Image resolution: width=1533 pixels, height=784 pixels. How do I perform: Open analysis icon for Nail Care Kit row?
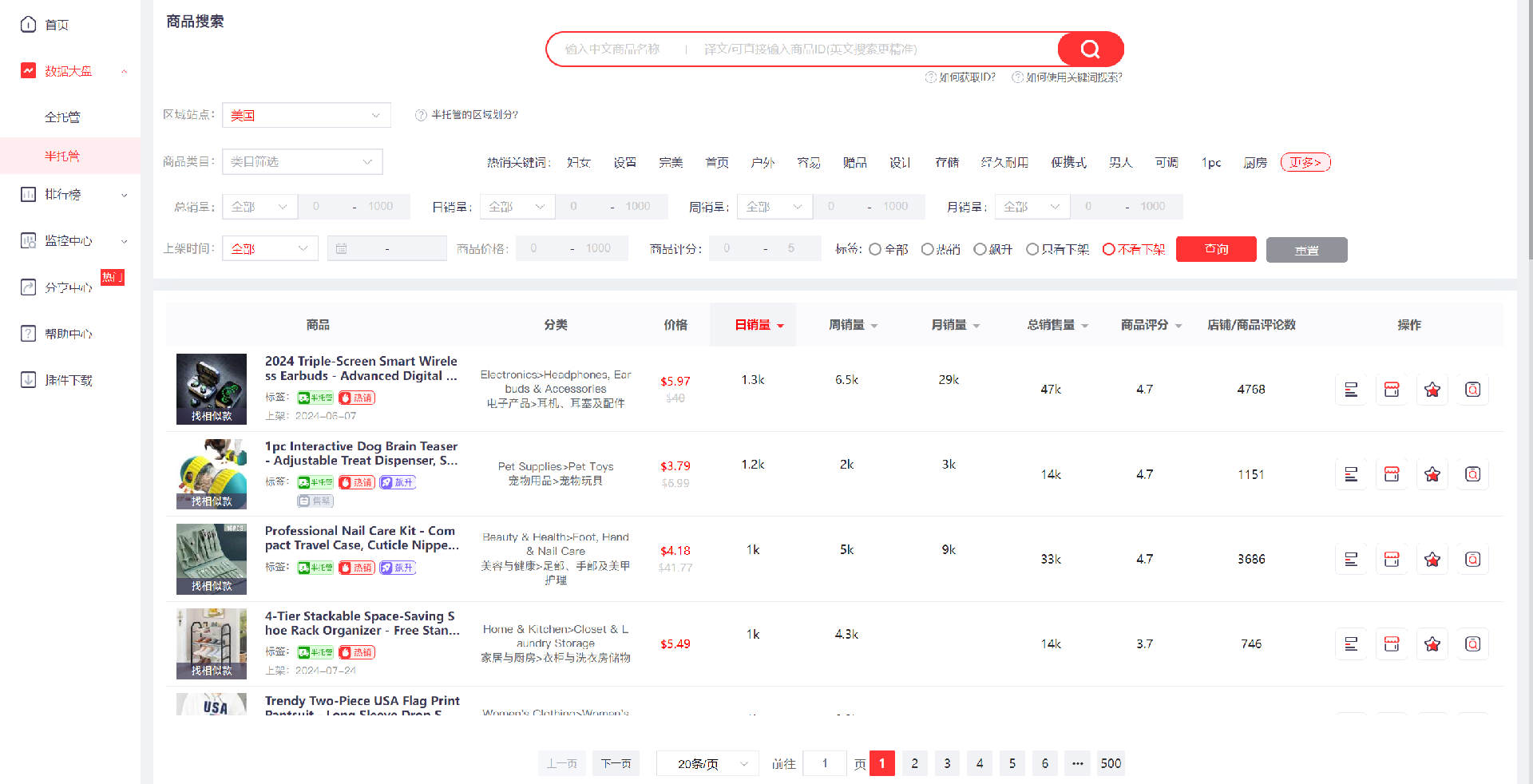tap(1351, 559)
